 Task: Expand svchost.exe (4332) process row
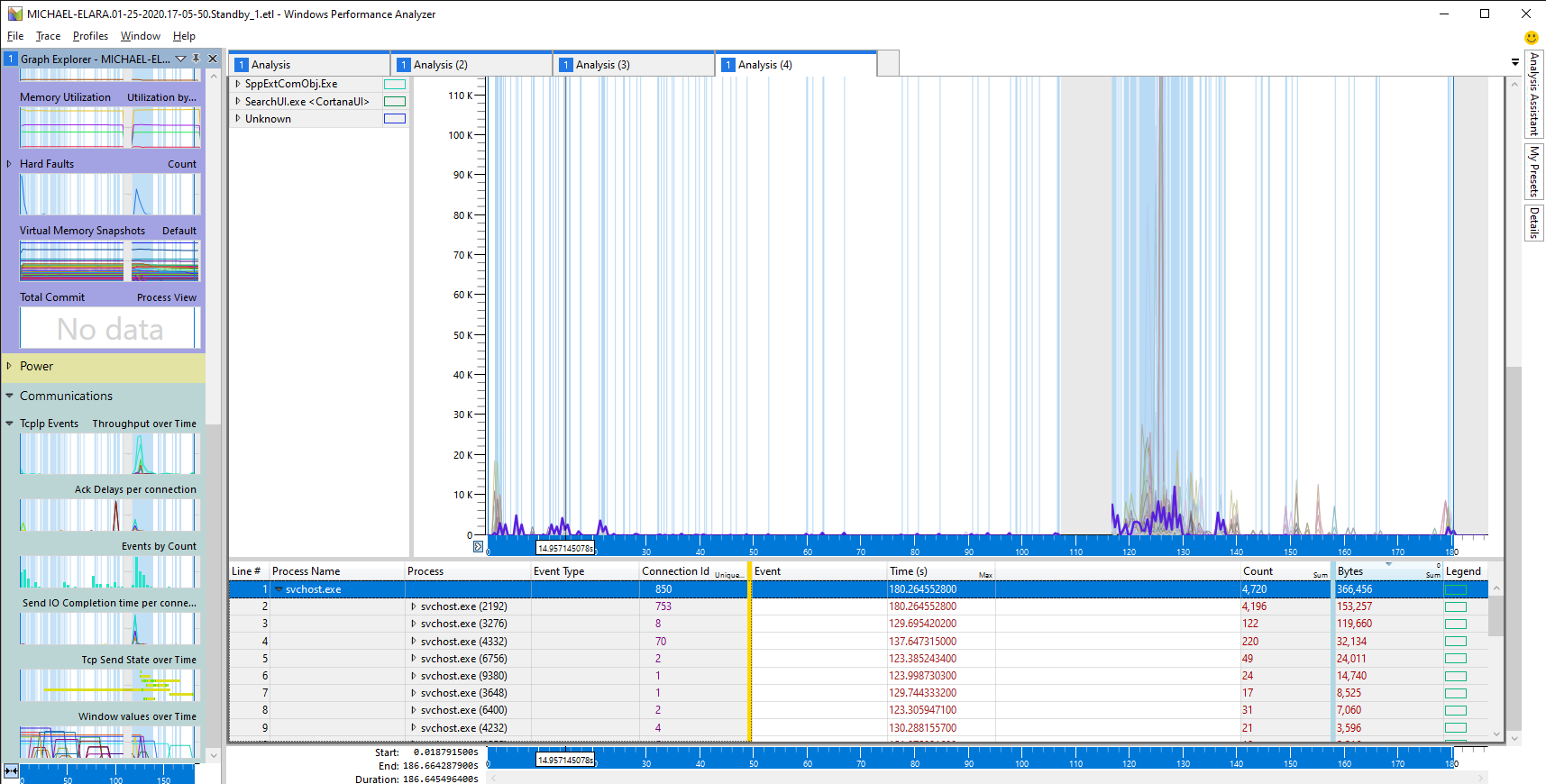pyautogui.click(x=414, y=641)
